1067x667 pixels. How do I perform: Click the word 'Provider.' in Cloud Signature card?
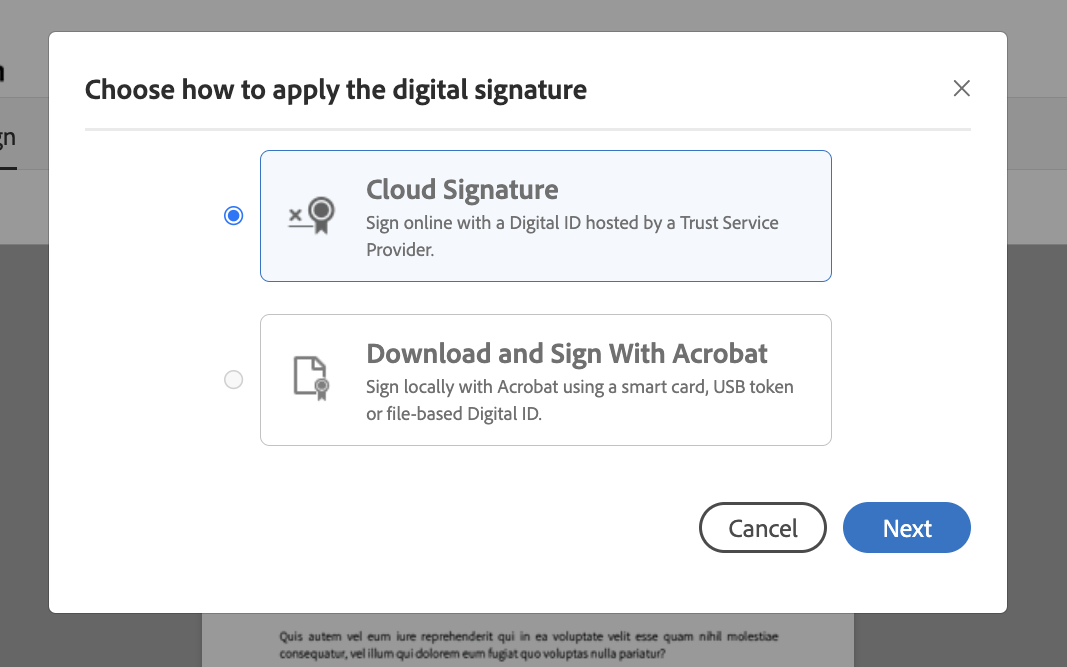point(400,250)
